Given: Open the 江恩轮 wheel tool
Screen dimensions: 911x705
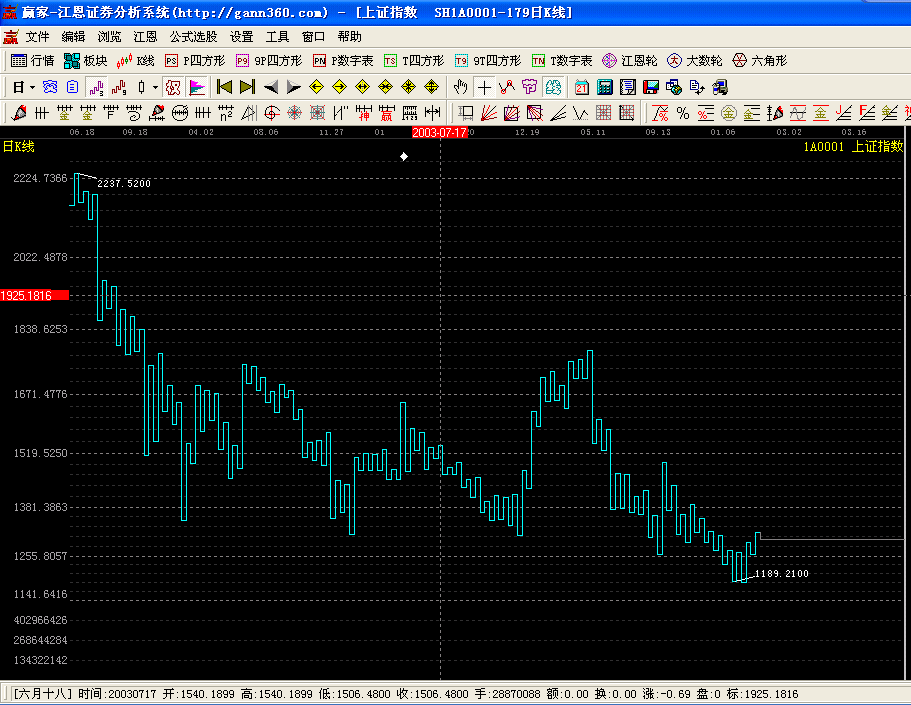Looking at the screenshot, I should tap(630, 61).
